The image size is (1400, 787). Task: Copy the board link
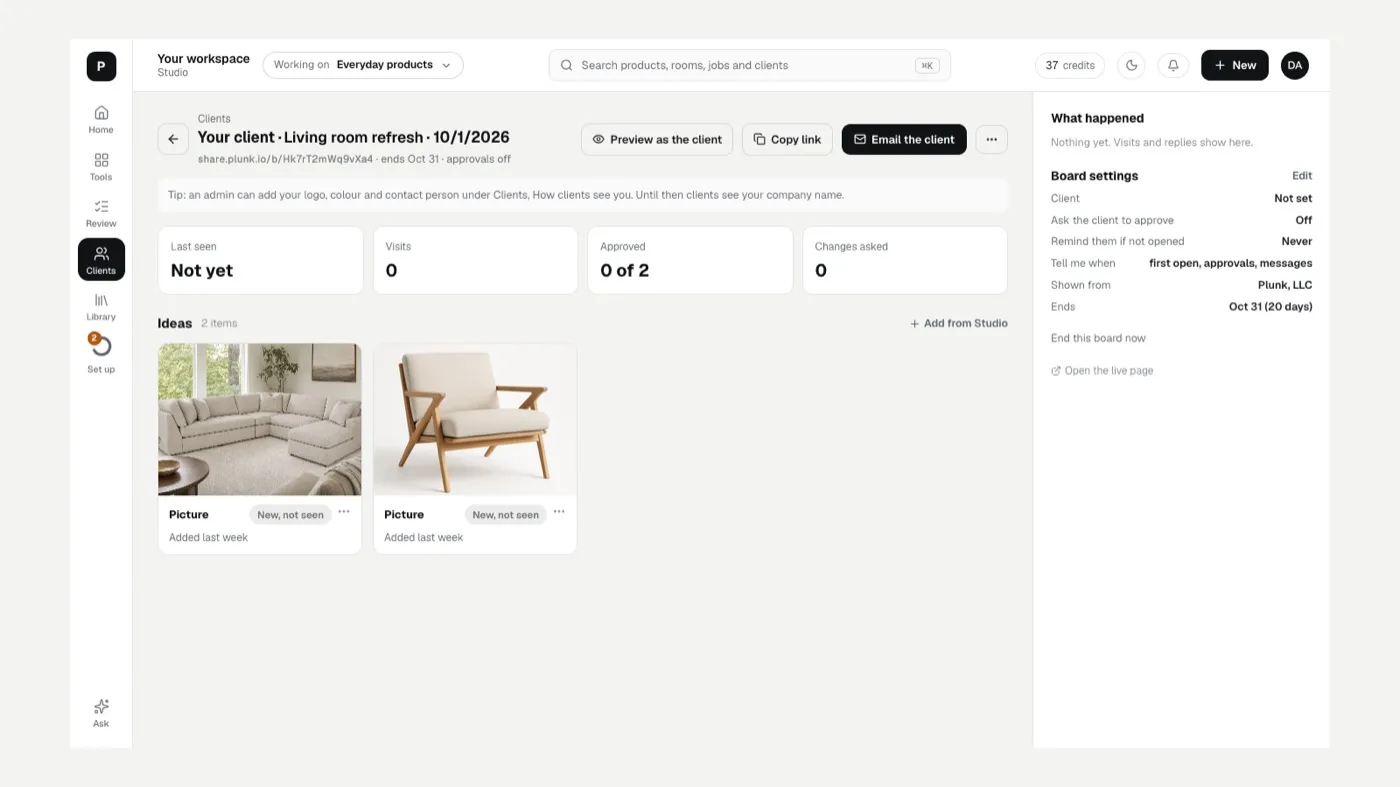[787, 139]
